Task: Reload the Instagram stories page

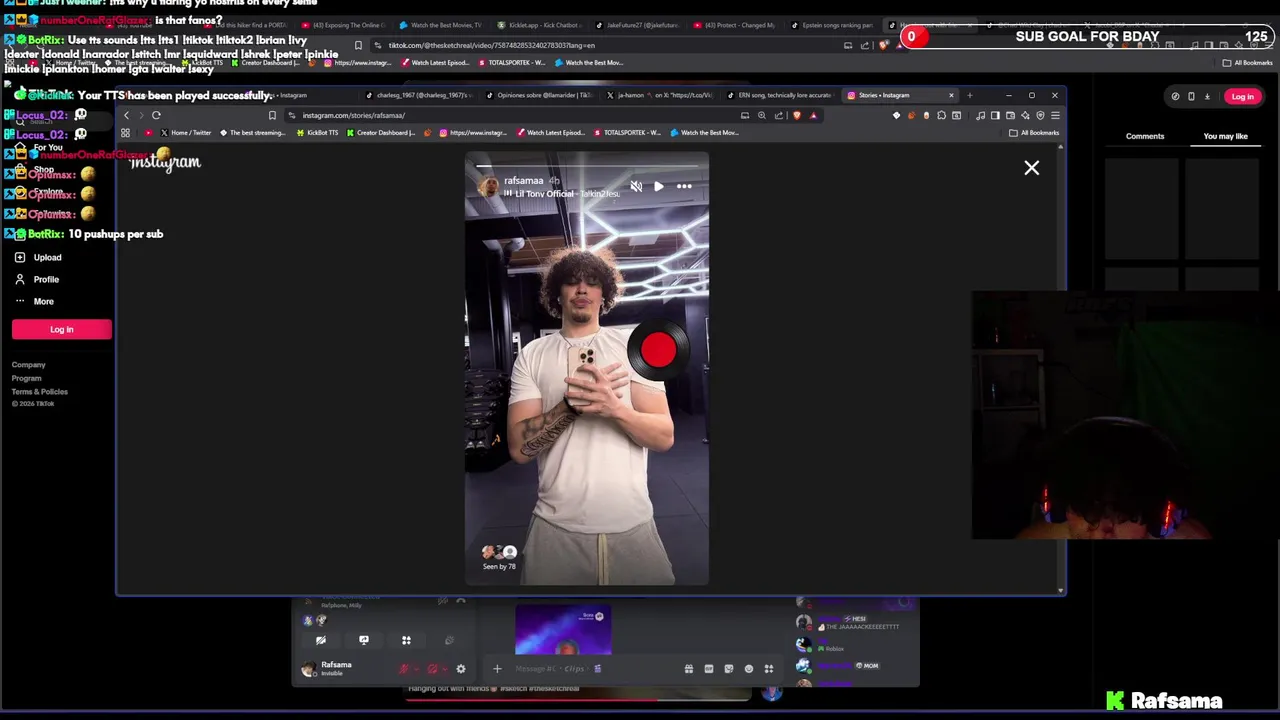Action: [x=156, y=115]
